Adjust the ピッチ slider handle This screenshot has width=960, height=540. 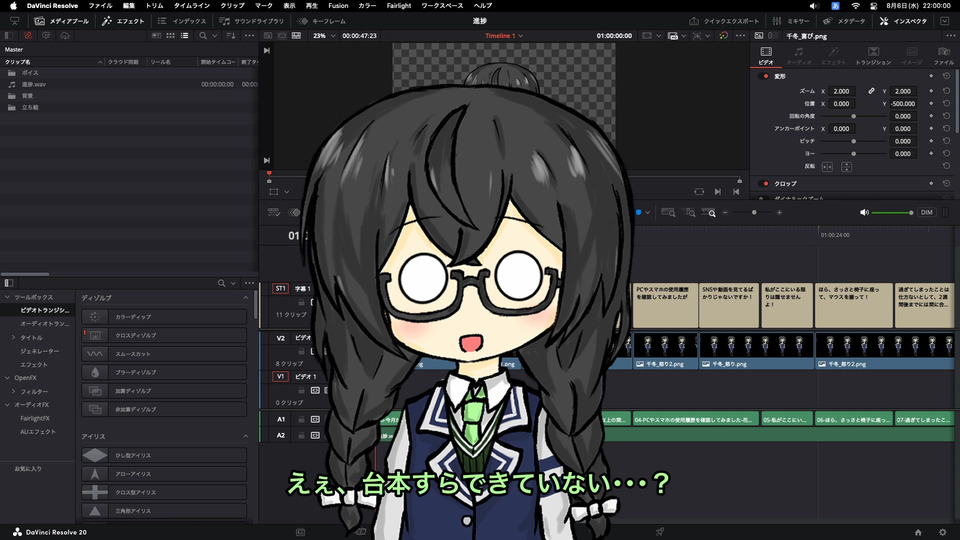[853, 141]
